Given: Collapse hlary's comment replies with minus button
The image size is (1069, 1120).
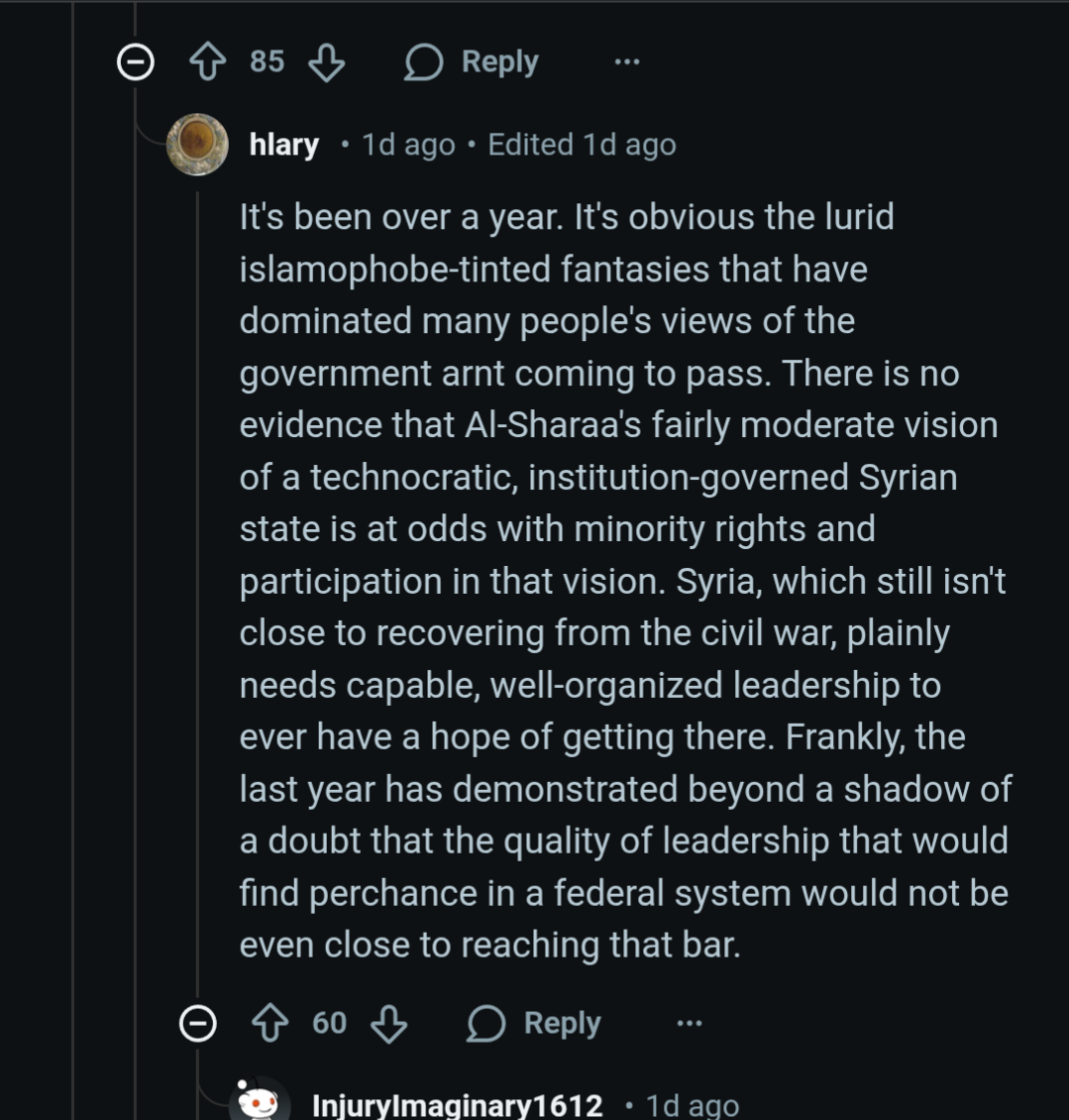Looking at the screenshot, I should click(x=198, y=1023).
